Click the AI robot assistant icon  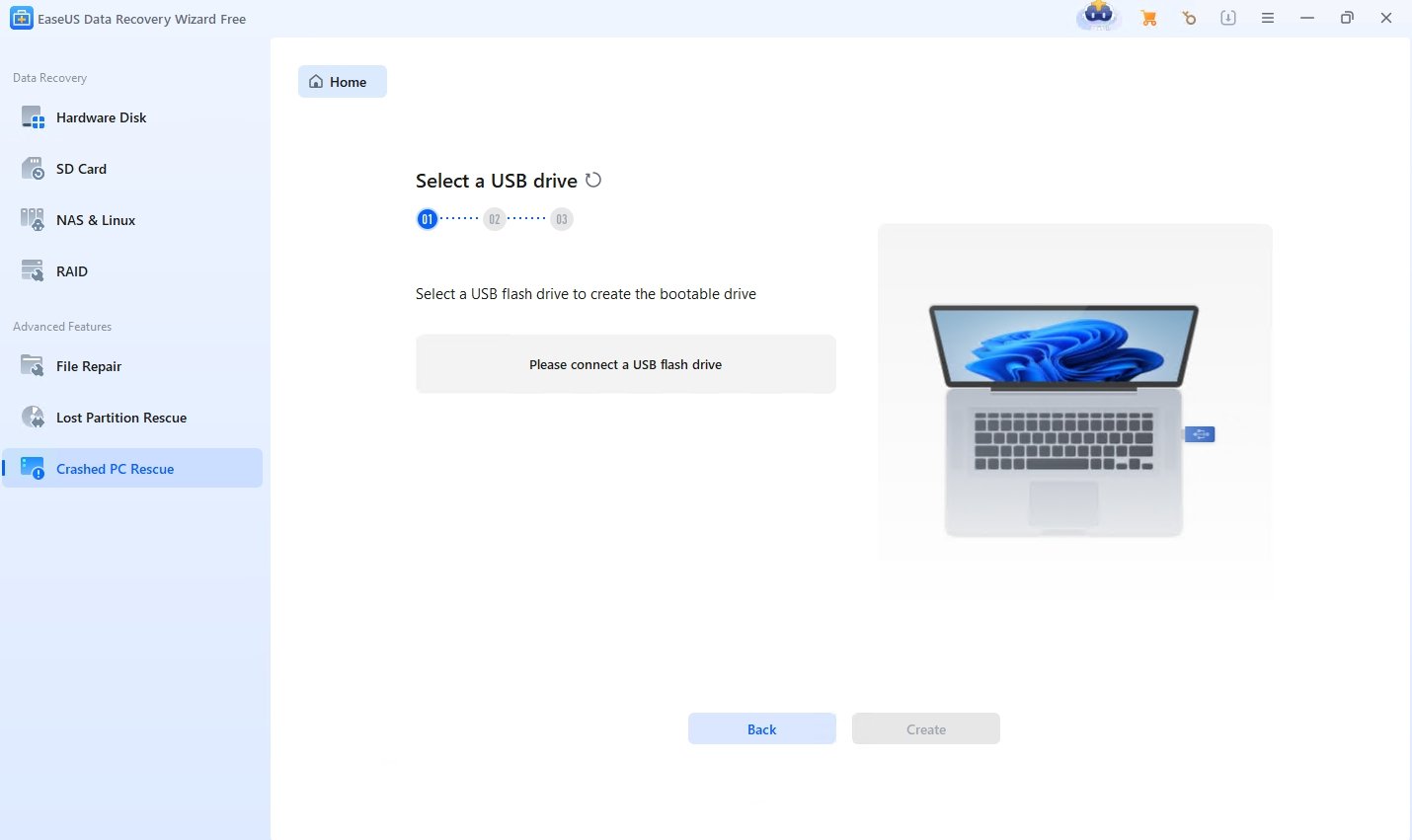pos(1098,16)
